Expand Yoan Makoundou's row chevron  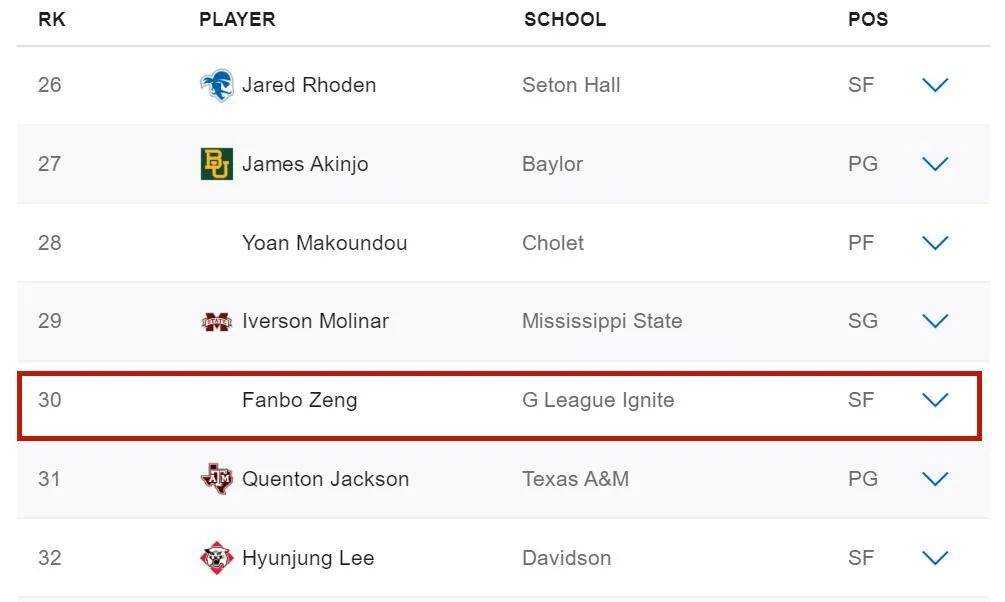coord(935,243)
